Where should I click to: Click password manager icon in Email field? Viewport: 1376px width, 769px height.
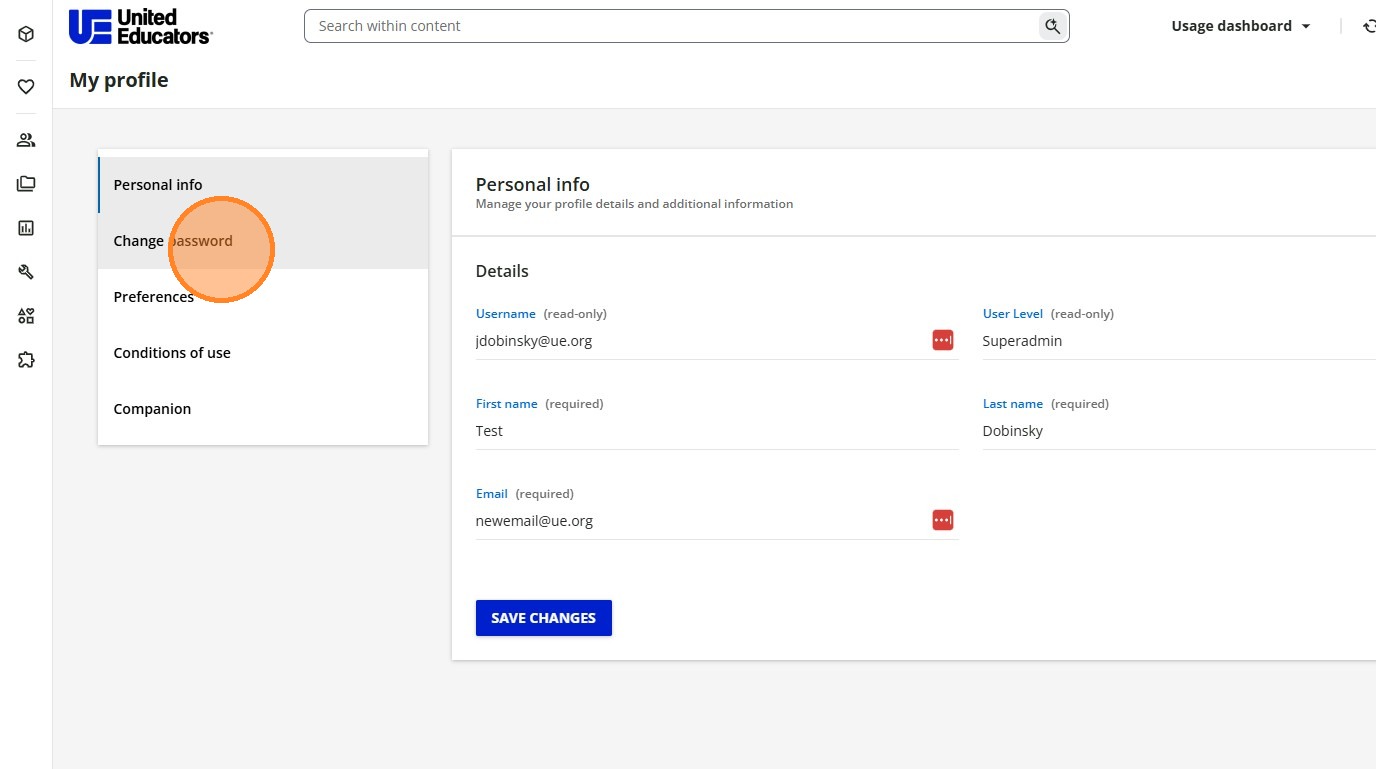pos(943,520)
